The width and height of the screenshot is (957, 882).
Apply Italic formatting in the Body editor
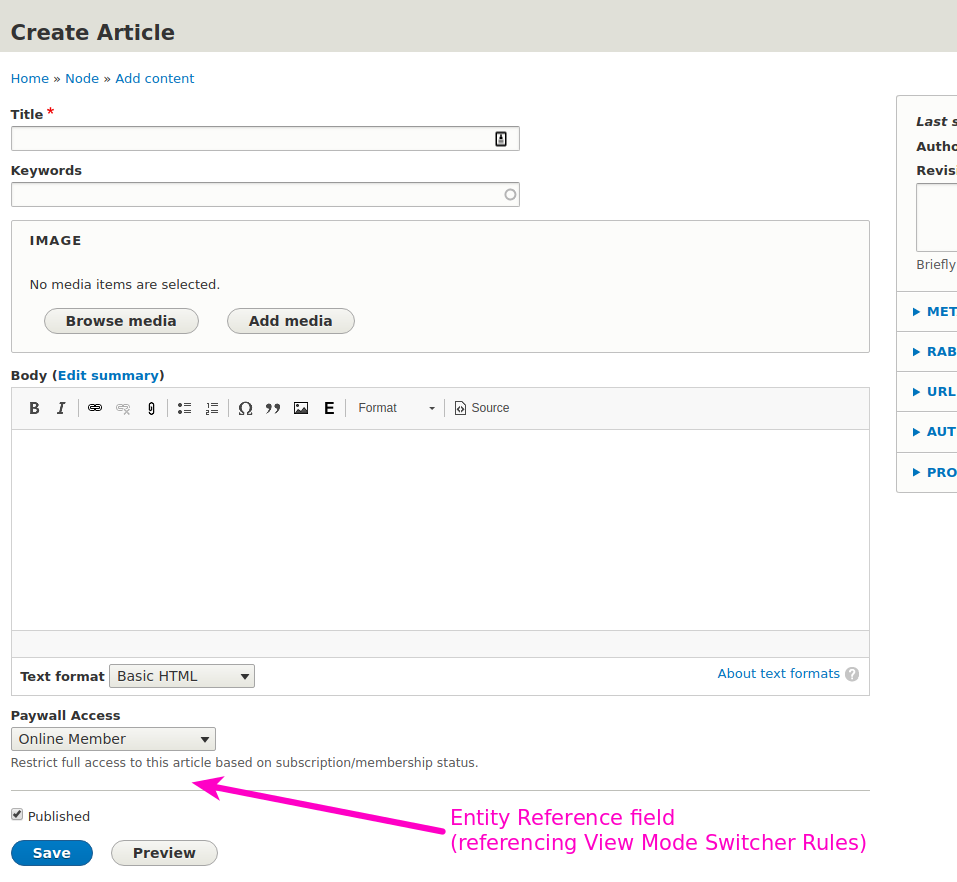click(x=61, y=408)
